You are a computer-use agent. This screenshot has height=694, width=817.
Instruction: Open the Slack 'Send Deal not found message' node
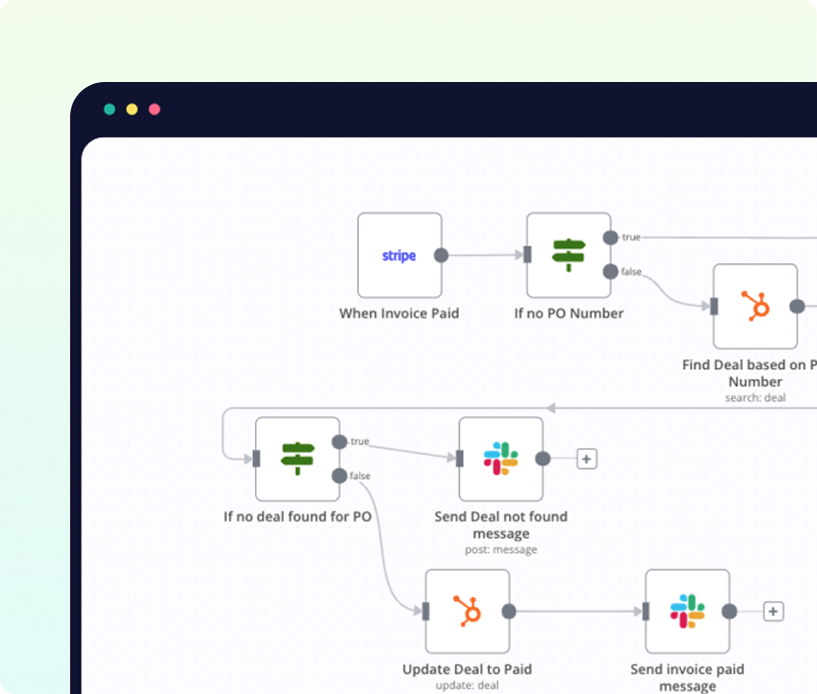coord(501,459)
